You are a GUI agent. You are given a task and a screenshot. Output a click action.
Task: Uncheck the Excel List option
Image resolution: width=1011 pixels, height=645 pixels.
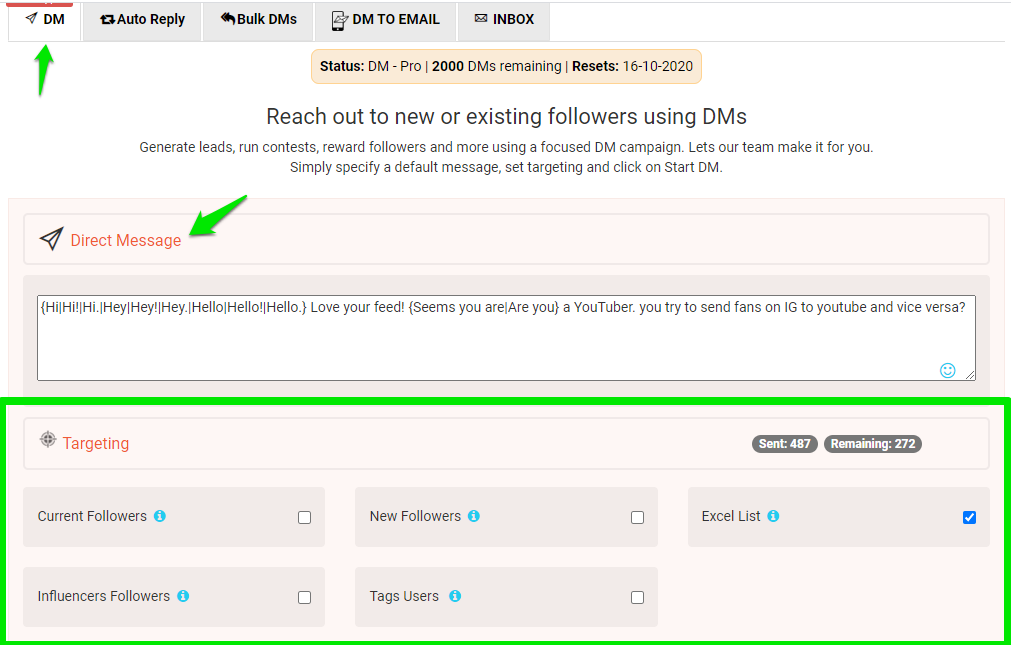969,517
